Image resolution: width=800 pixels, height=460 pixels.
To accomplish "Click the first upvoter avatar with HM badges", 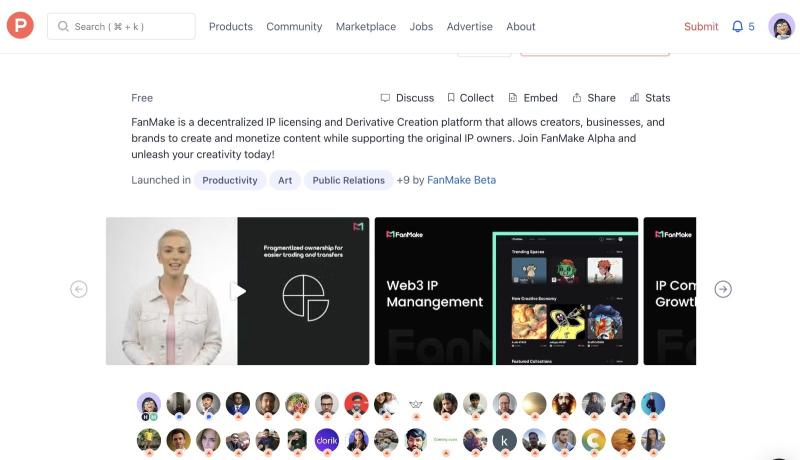I will [149, 404].
